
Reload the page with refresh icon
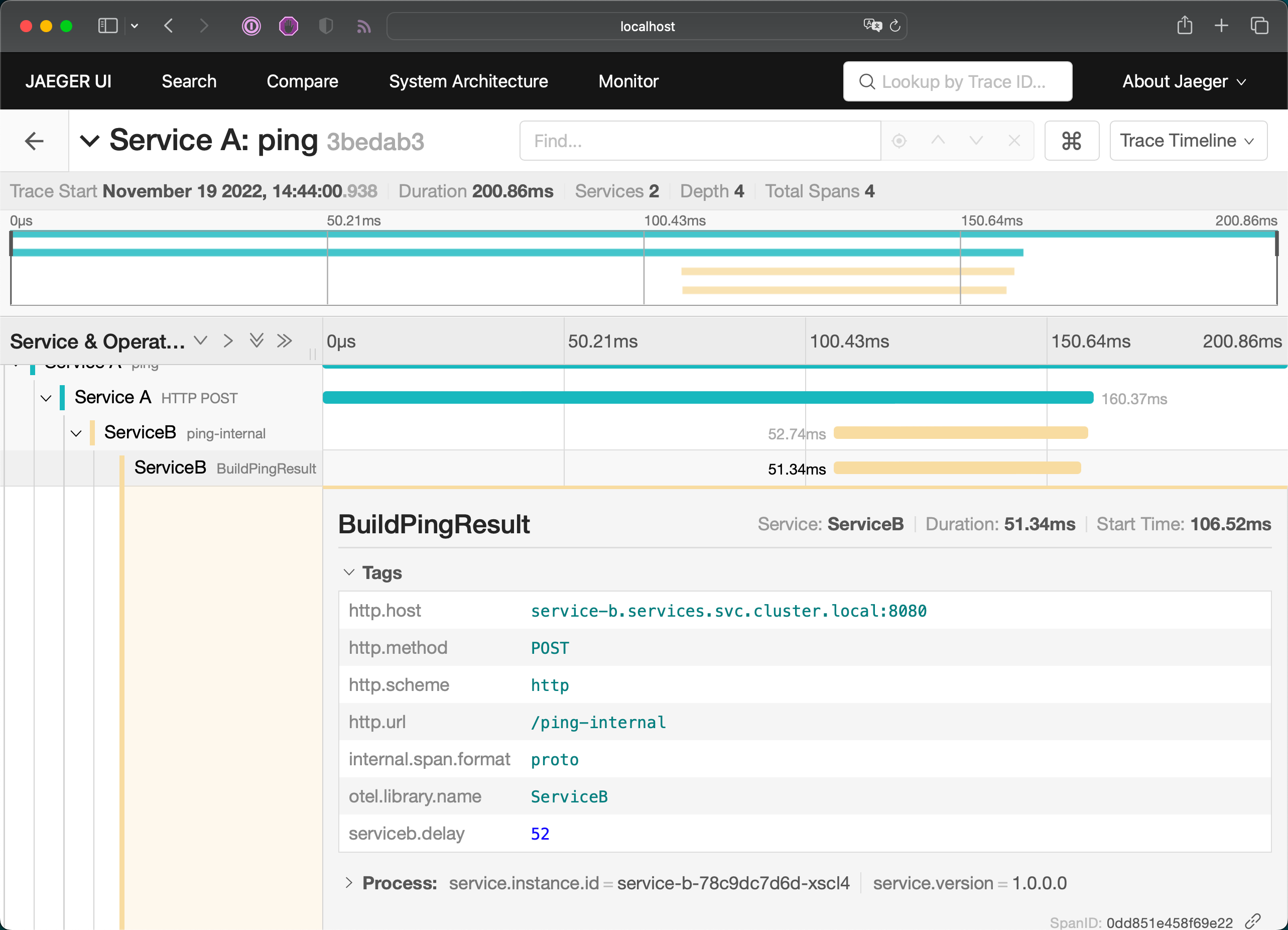coord(895,26)
